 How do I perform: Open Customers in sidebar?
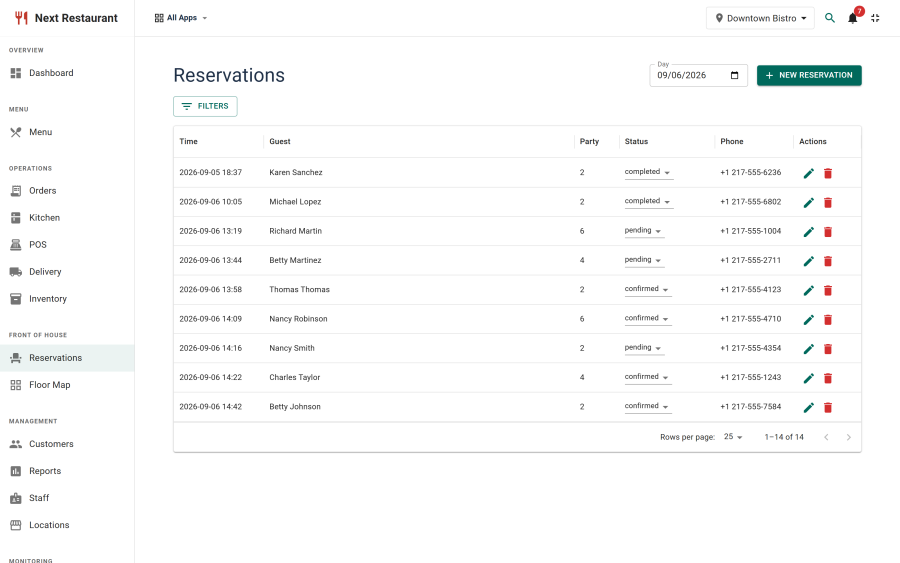click(67, 444)
